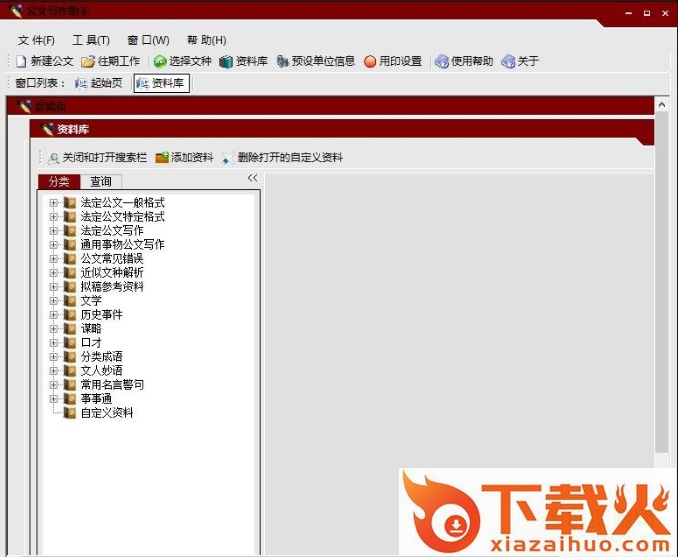Toggle search bar with 关闭和打开搜索栏

(x=54, y=157)
